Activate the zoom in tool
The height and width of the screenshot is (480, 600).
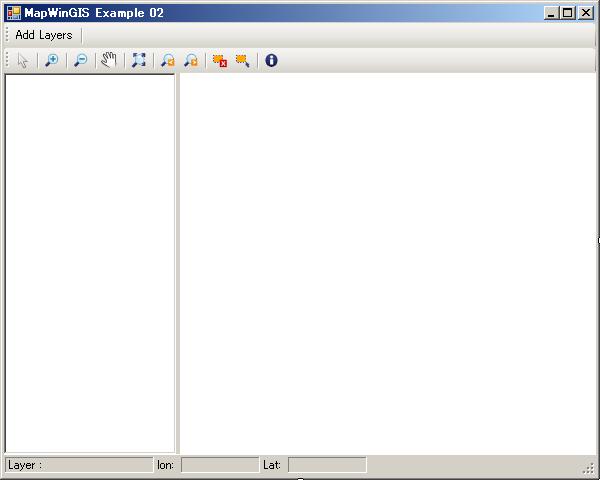click(x=51, y=60)
